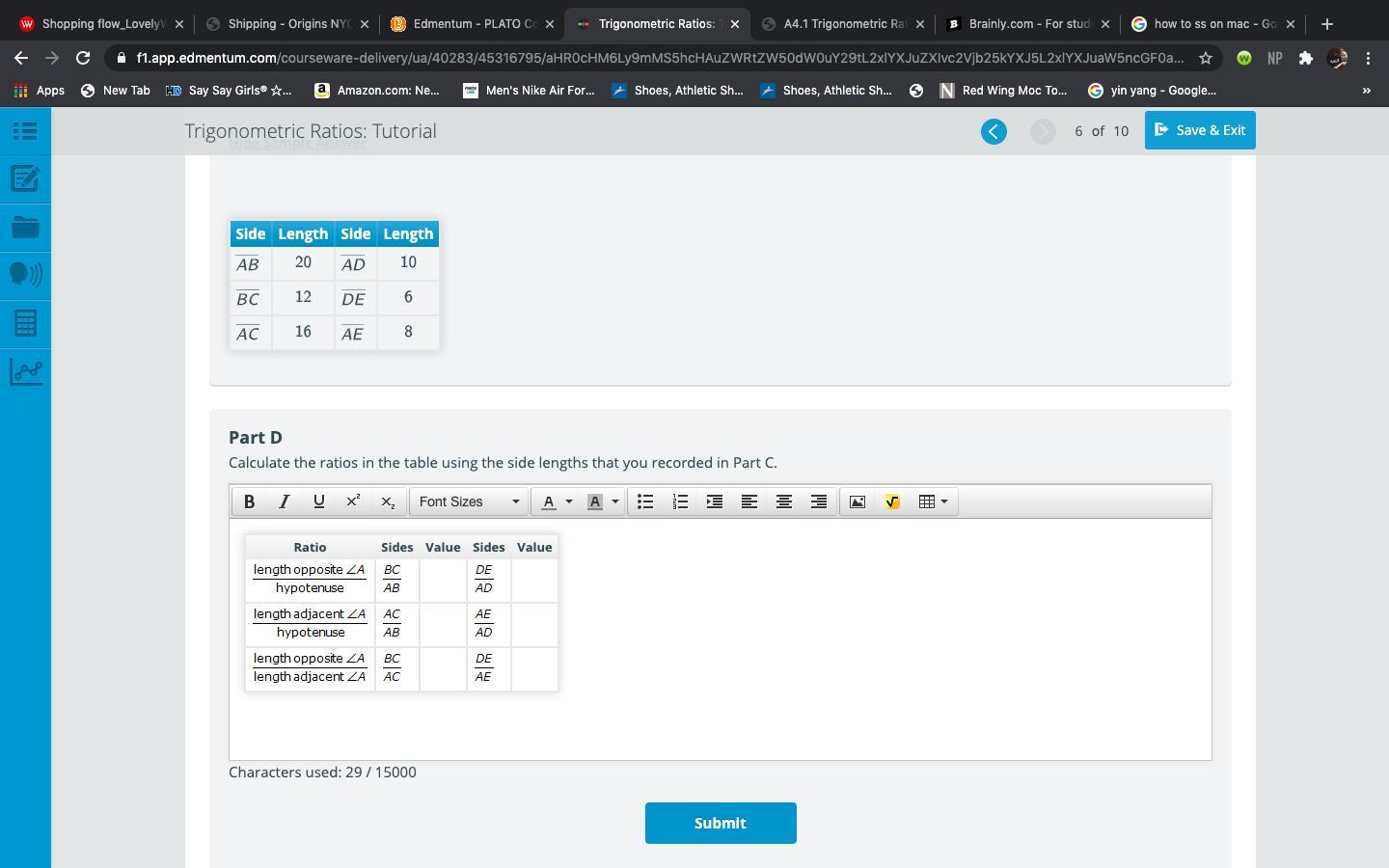
Task: Open the yin yang - Google bookmark
Action: [x=1152, y=91]
